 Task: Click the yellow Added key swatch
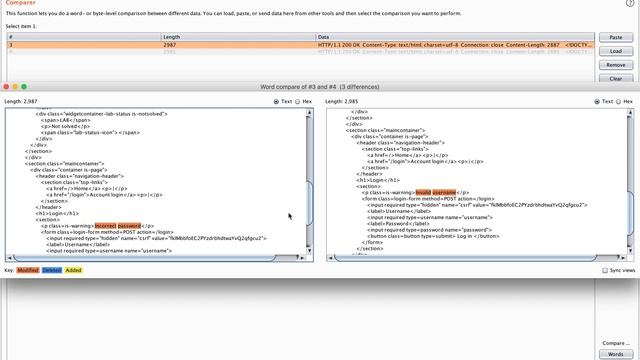click(x=73, y=270)
